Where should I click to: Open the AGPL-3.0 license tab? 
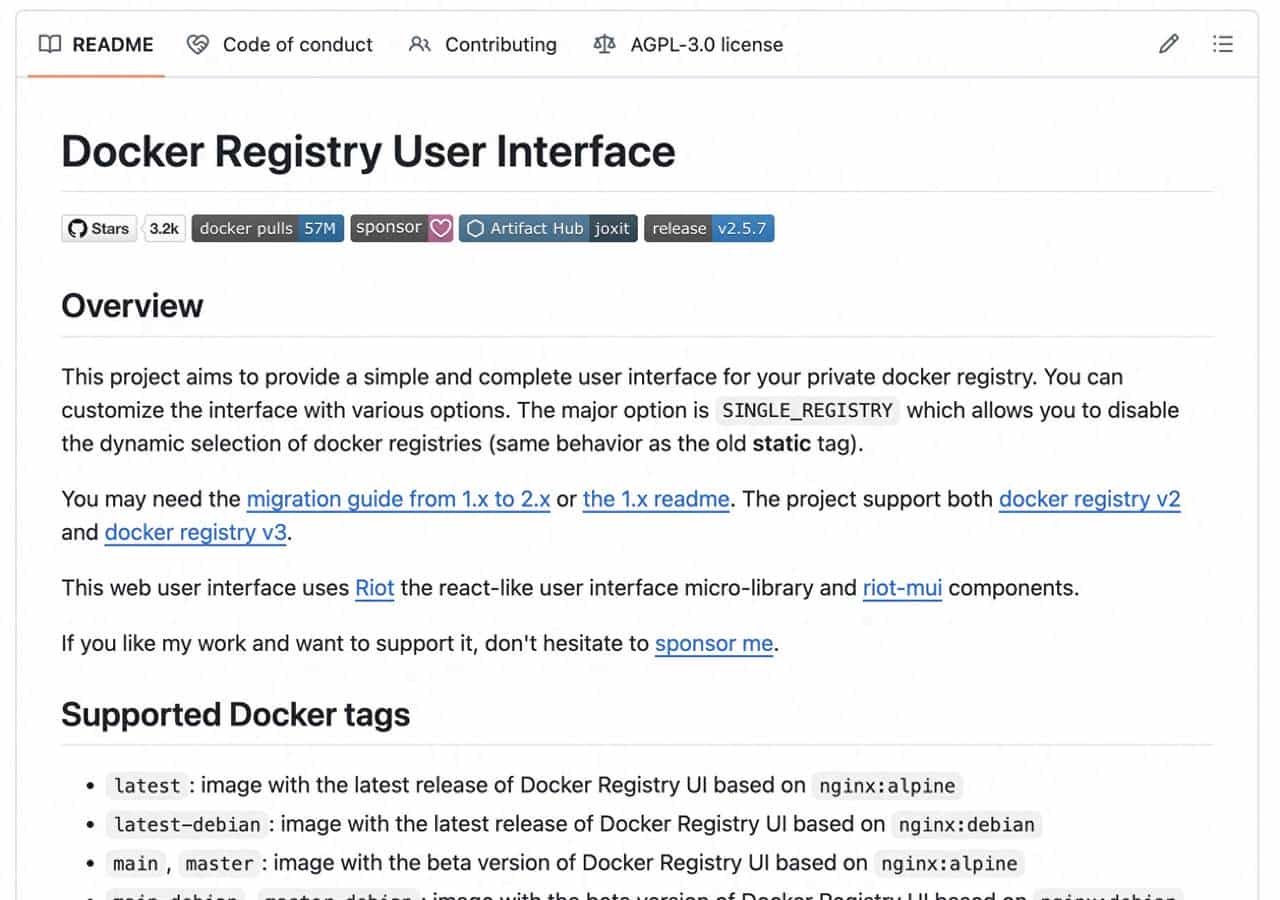pos(705,44)
